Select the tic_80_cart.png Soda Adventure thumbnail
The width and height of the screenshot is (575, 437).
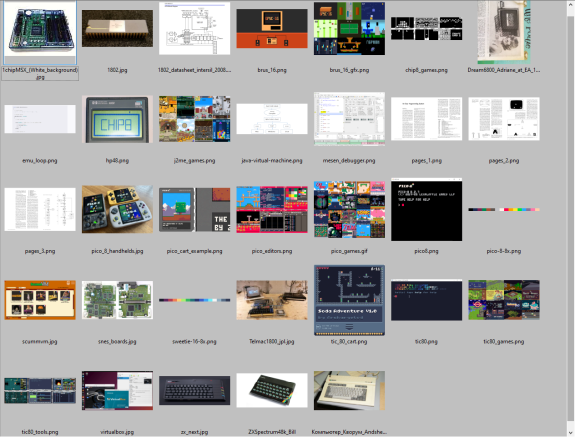[x=349, y=300]
